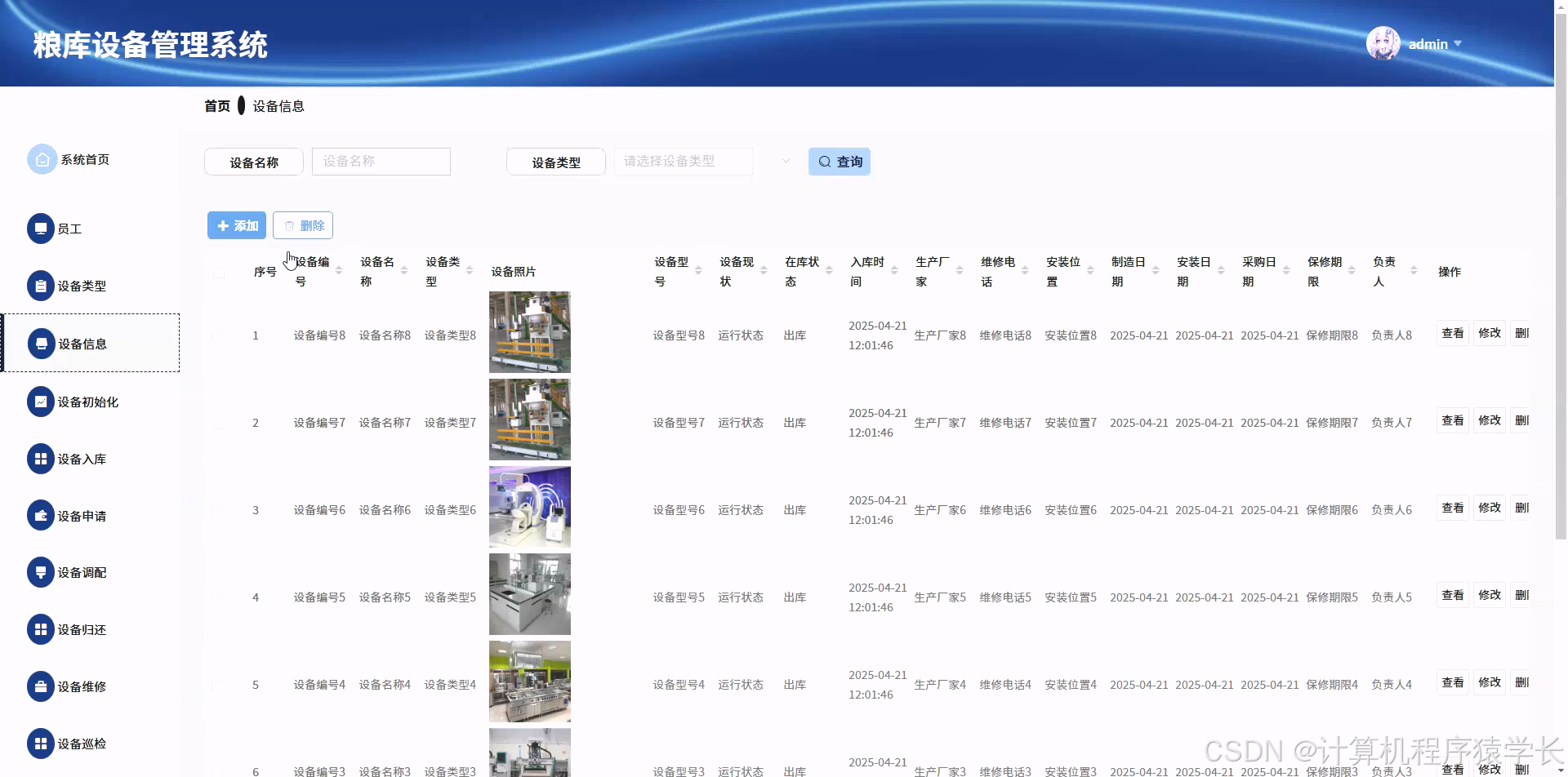The image size is (1568, 777).
Task: Sort table by 设备名称 column arrows
Action: coord(404,270)
